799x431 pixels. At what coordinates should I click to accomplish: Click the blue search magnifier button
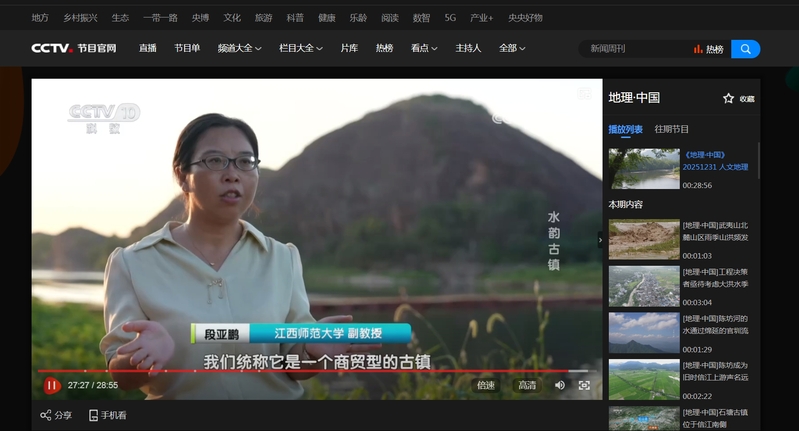(745, 49)
